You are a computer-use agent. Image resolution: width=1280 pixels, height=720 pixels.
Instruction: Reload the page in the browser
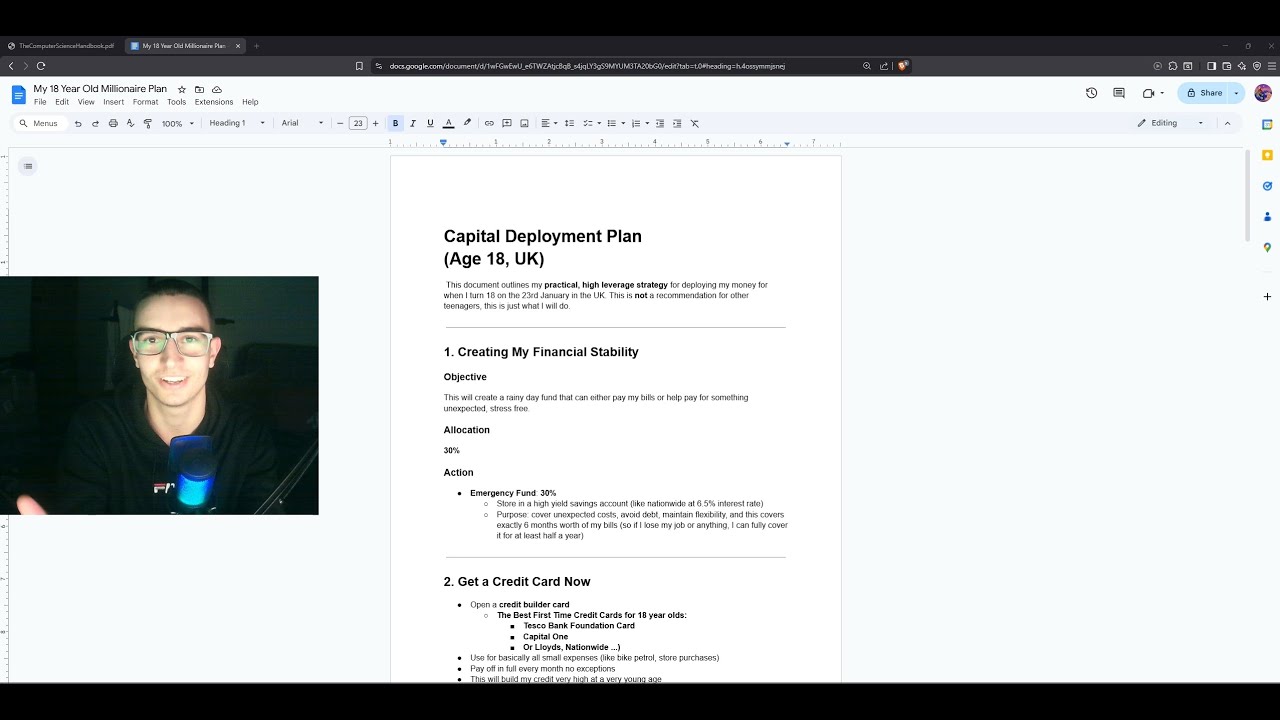pyautogui.click(x=41, y=66)
